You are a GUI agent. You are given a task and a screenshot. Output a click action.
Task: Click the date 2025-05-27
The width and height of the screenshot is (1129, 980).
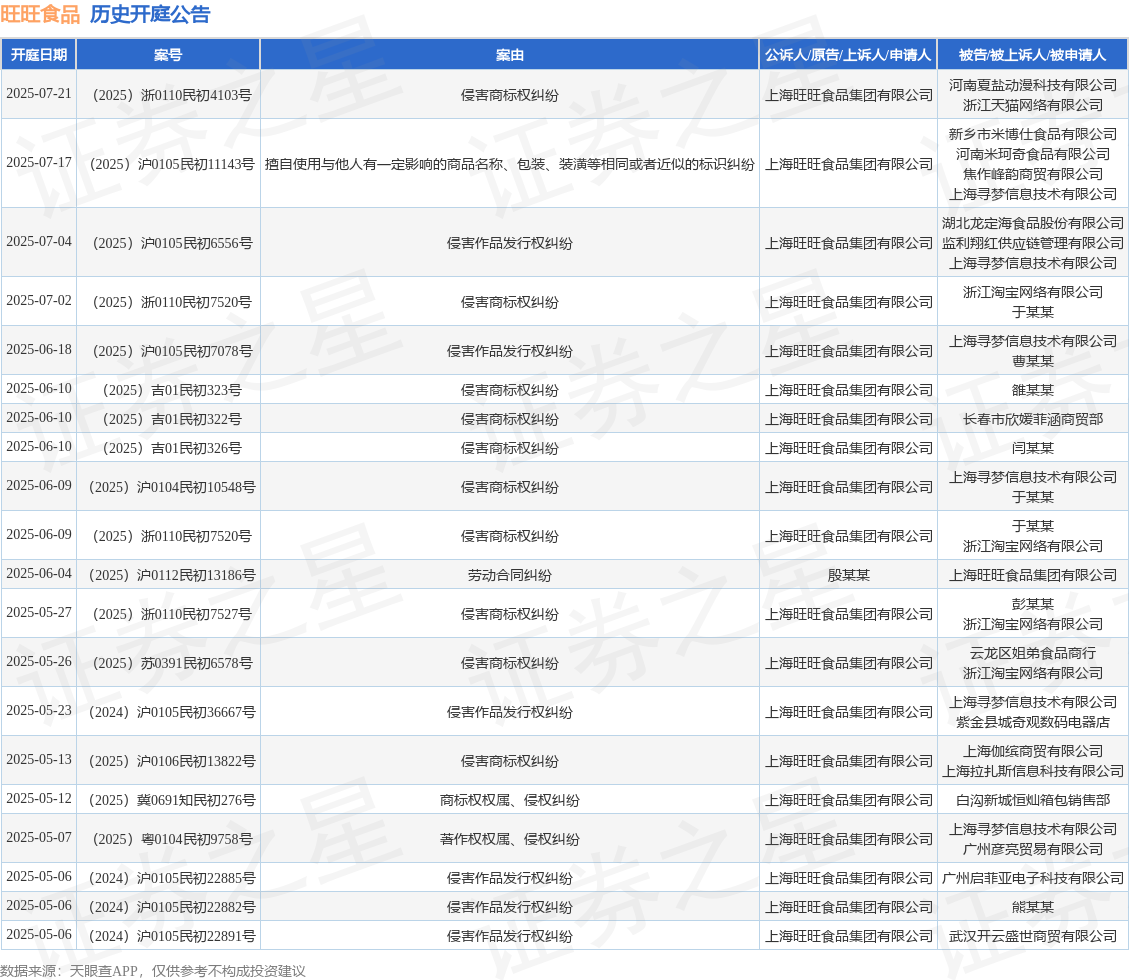pyautogui.click(x=39, y=612)
